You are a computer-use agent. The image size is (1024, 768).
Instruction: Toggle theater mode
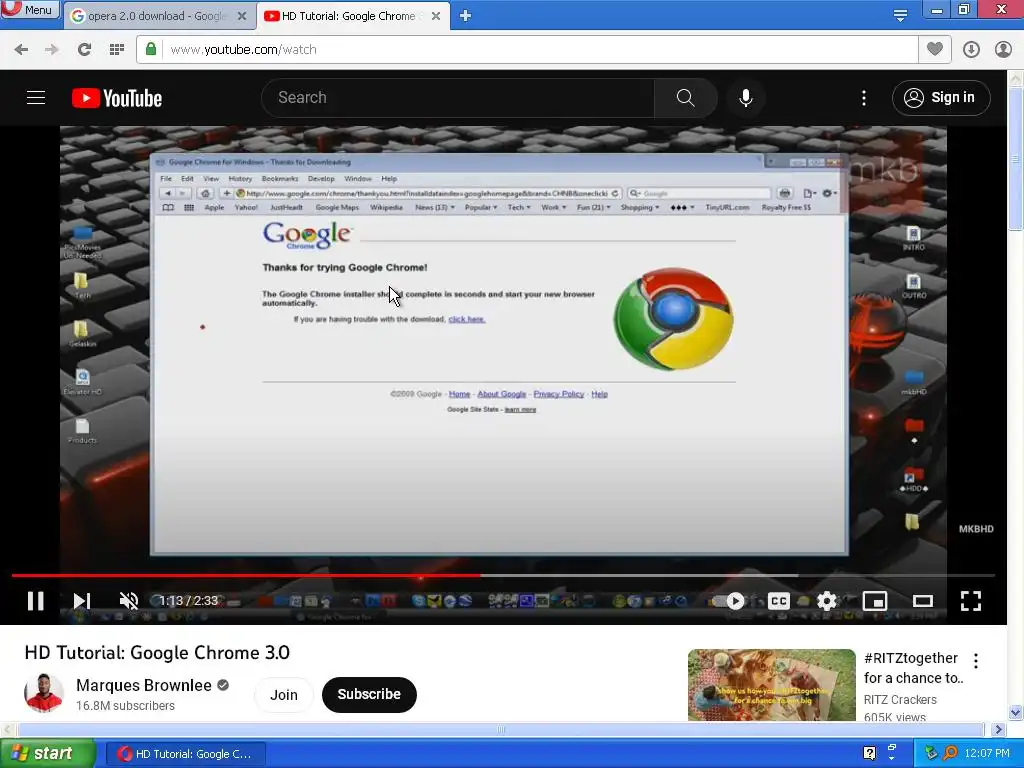pyautogui.click(x=923, y=601)
